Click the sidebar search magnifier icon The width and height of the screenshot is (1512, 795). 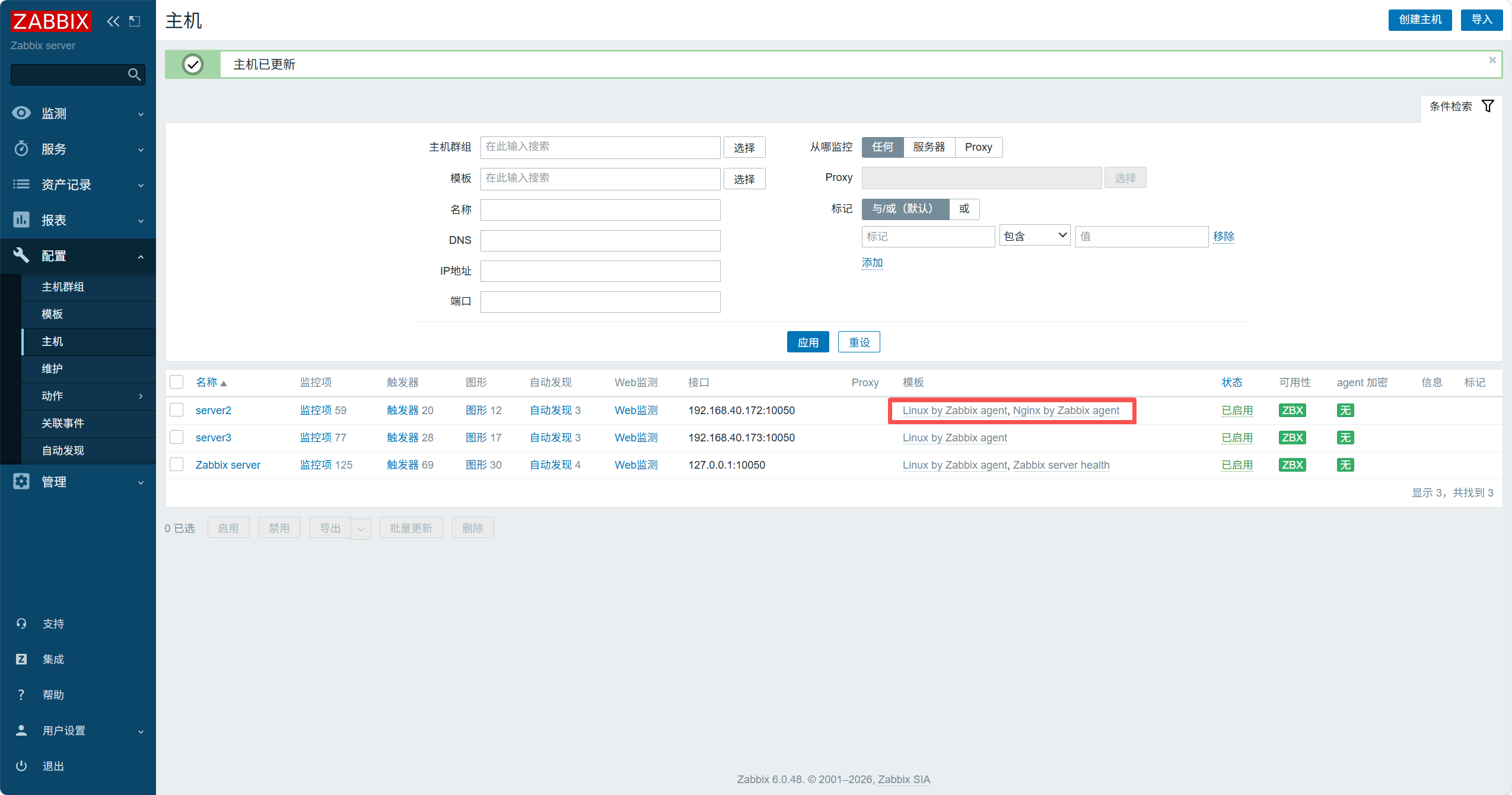tap(134, 74)
